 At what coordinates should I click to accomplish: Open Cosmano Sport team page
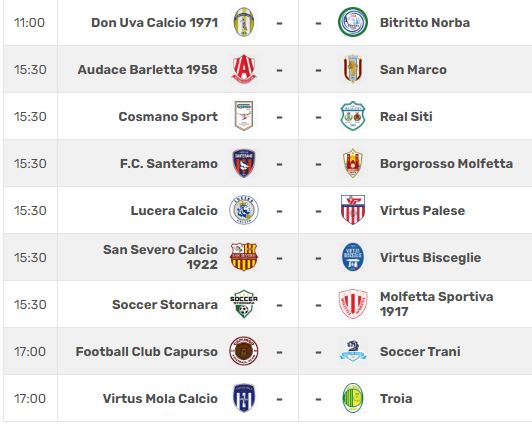pos(168,116)
